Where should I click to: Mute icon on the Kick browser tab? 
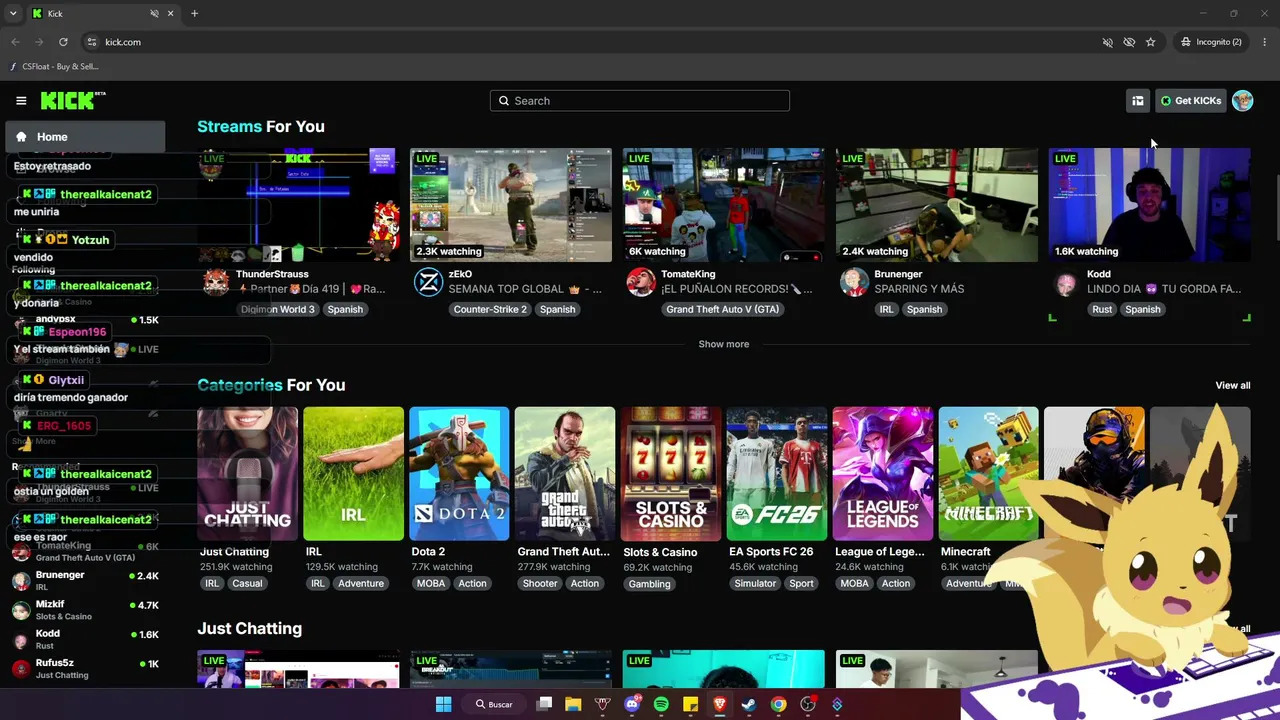(154, 13)
